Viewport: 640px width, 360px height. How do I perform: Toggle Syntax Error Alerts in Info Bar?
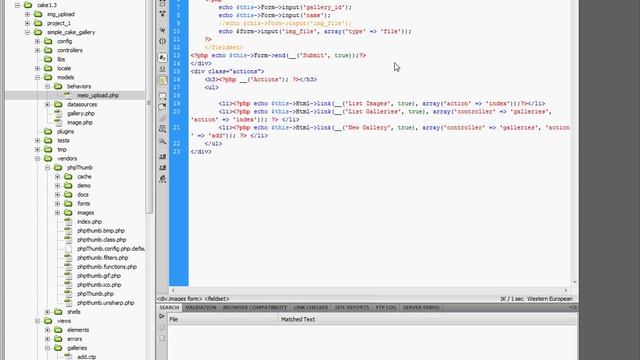tap(162, 80)
